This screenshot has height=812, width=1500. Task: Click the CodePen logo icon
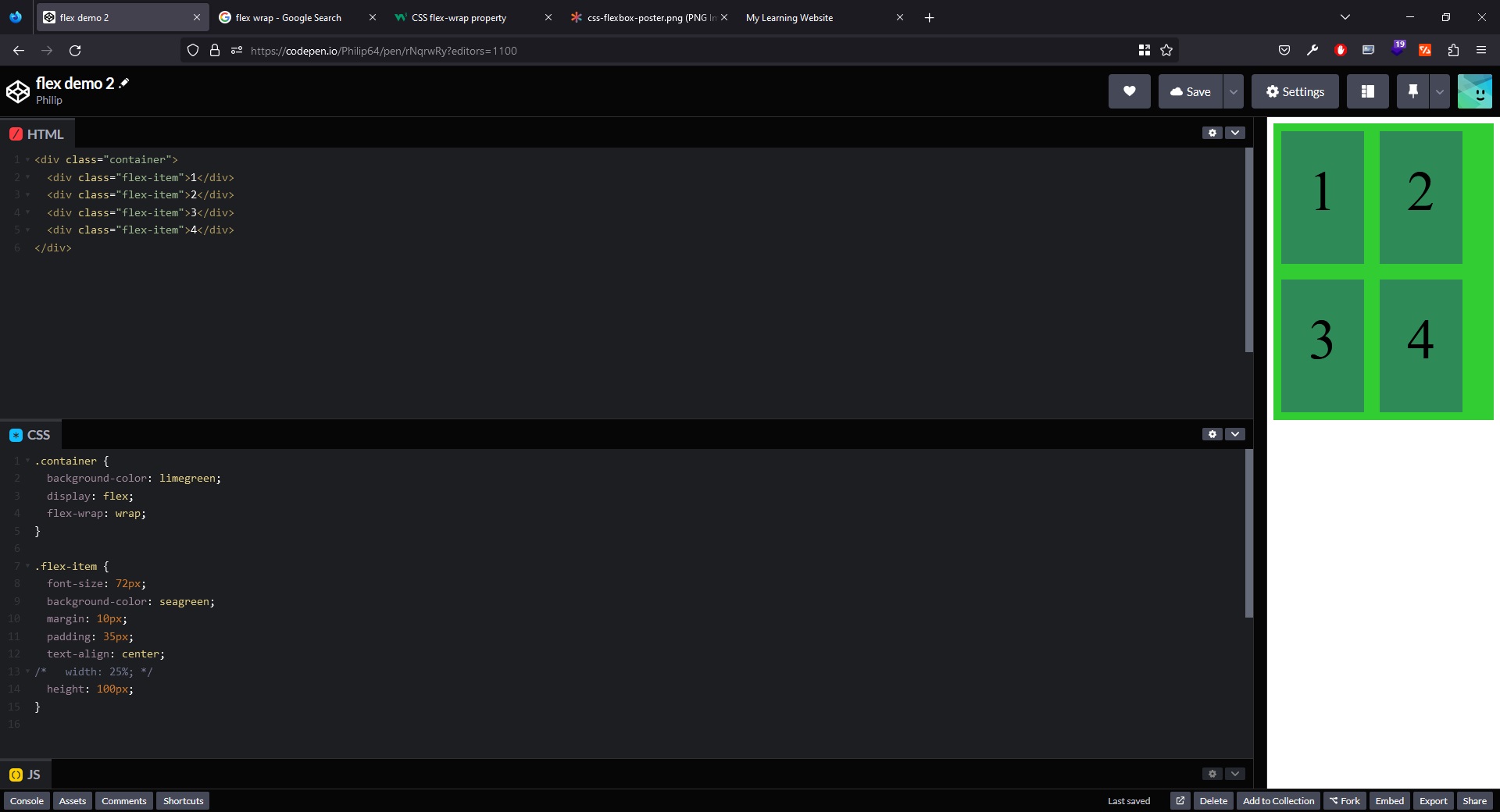[x=18, y=92]
